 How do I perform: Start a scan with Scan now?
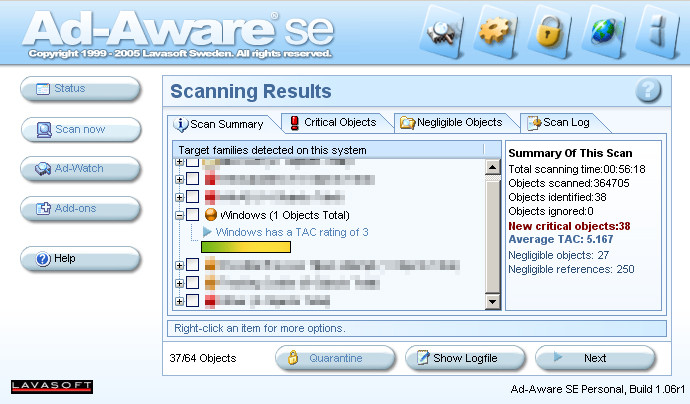[81, 129]
